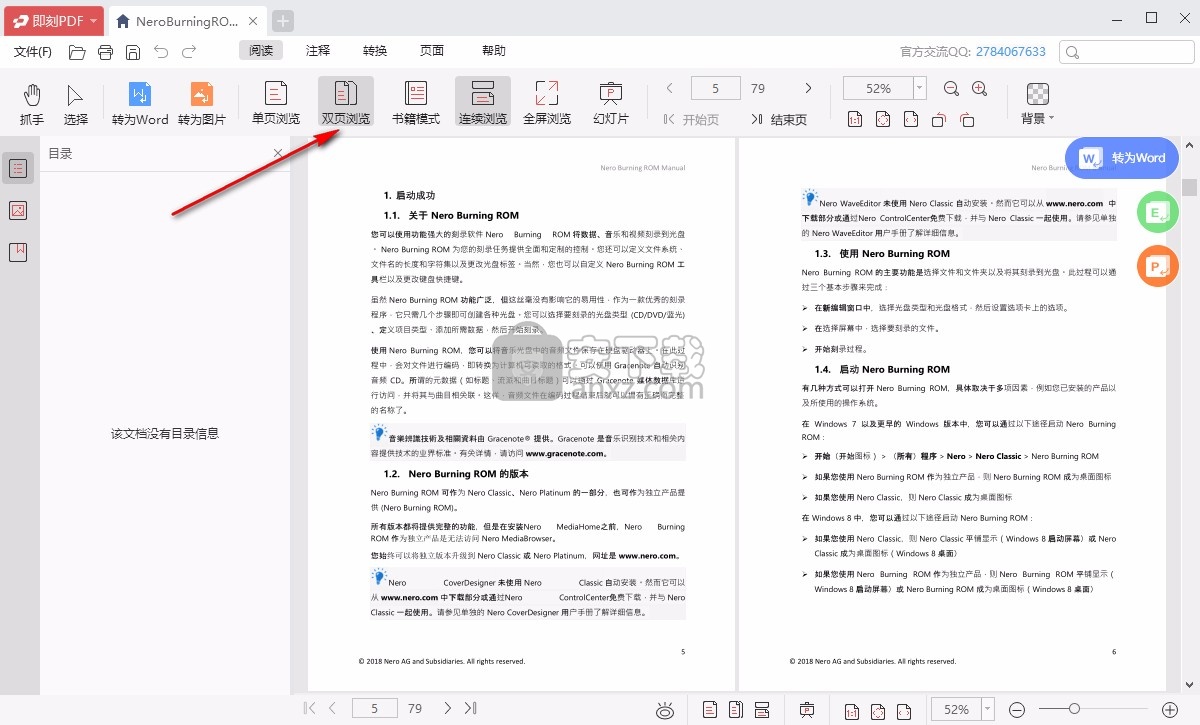Image resolution: width=1200 pixels, height=725 pixels.
Task: Go to next page in bottom status bar
Action: coord(447,709)
